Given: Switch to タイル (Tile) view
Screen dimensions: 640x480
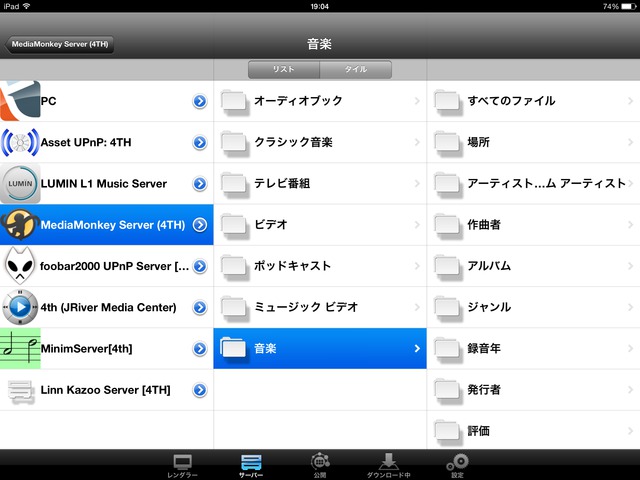Looking at the screenshot, I should [x=356, y=69].
